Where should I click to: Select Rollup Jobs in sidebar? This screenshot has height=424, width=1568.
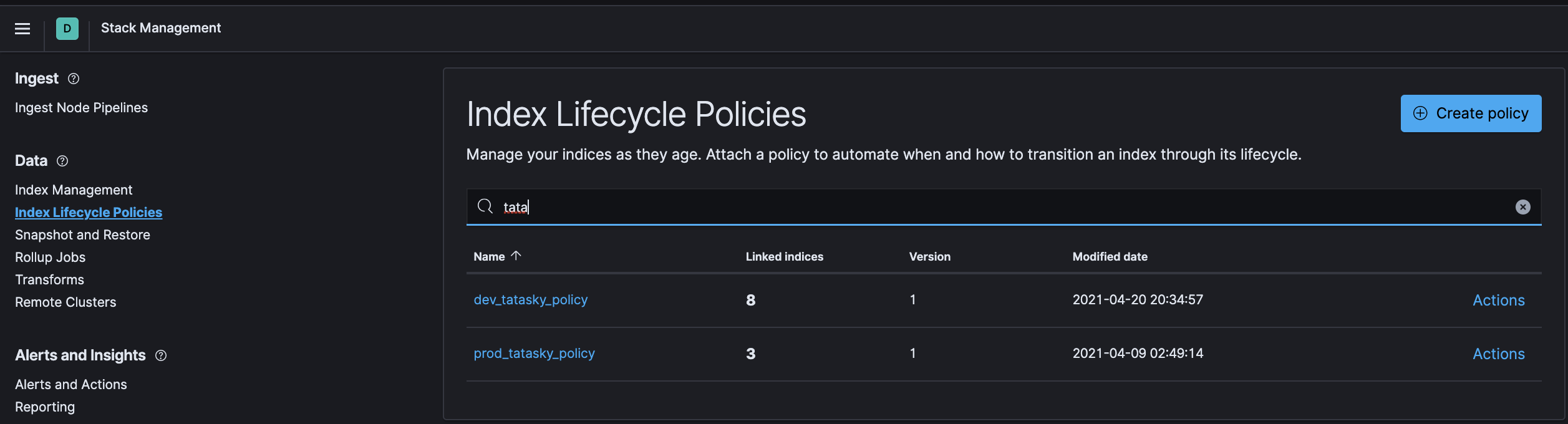coord(50,258)
